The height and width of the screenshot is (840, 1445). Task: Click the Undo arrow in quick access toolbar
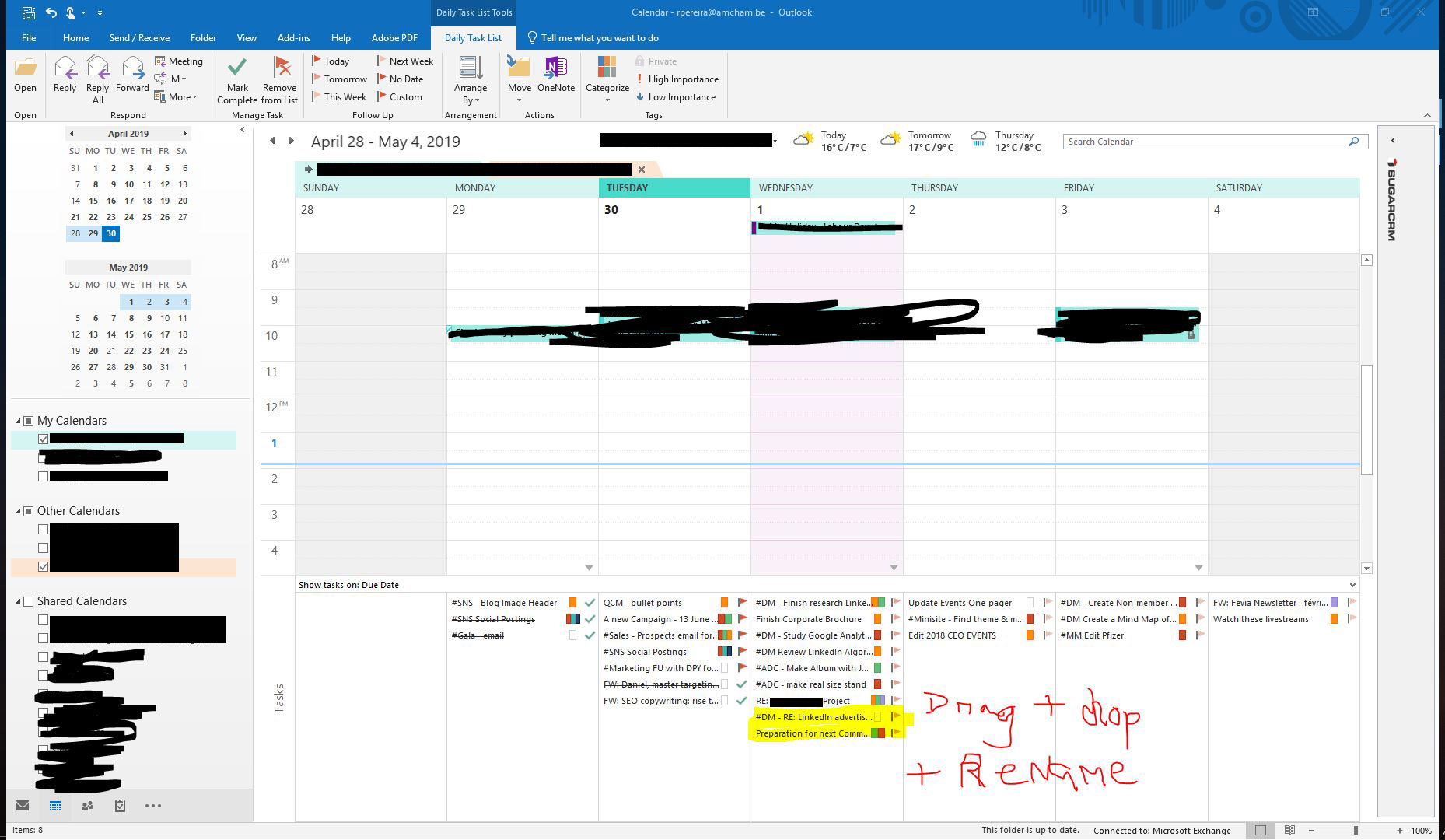51,12
